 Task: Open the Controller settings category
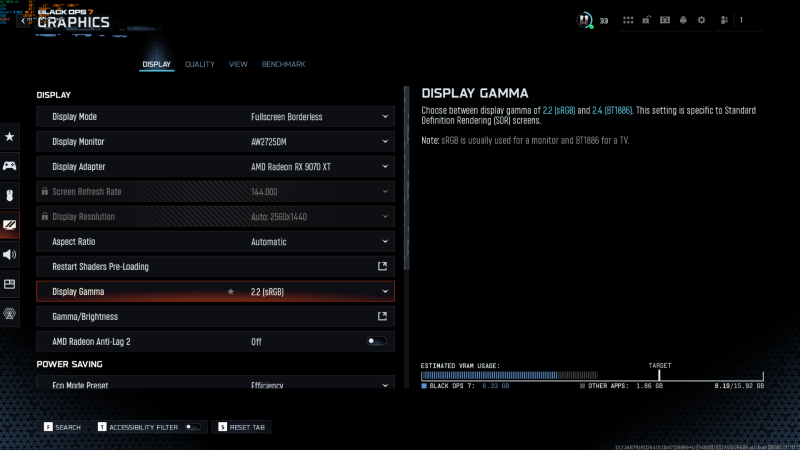(10, 166)
